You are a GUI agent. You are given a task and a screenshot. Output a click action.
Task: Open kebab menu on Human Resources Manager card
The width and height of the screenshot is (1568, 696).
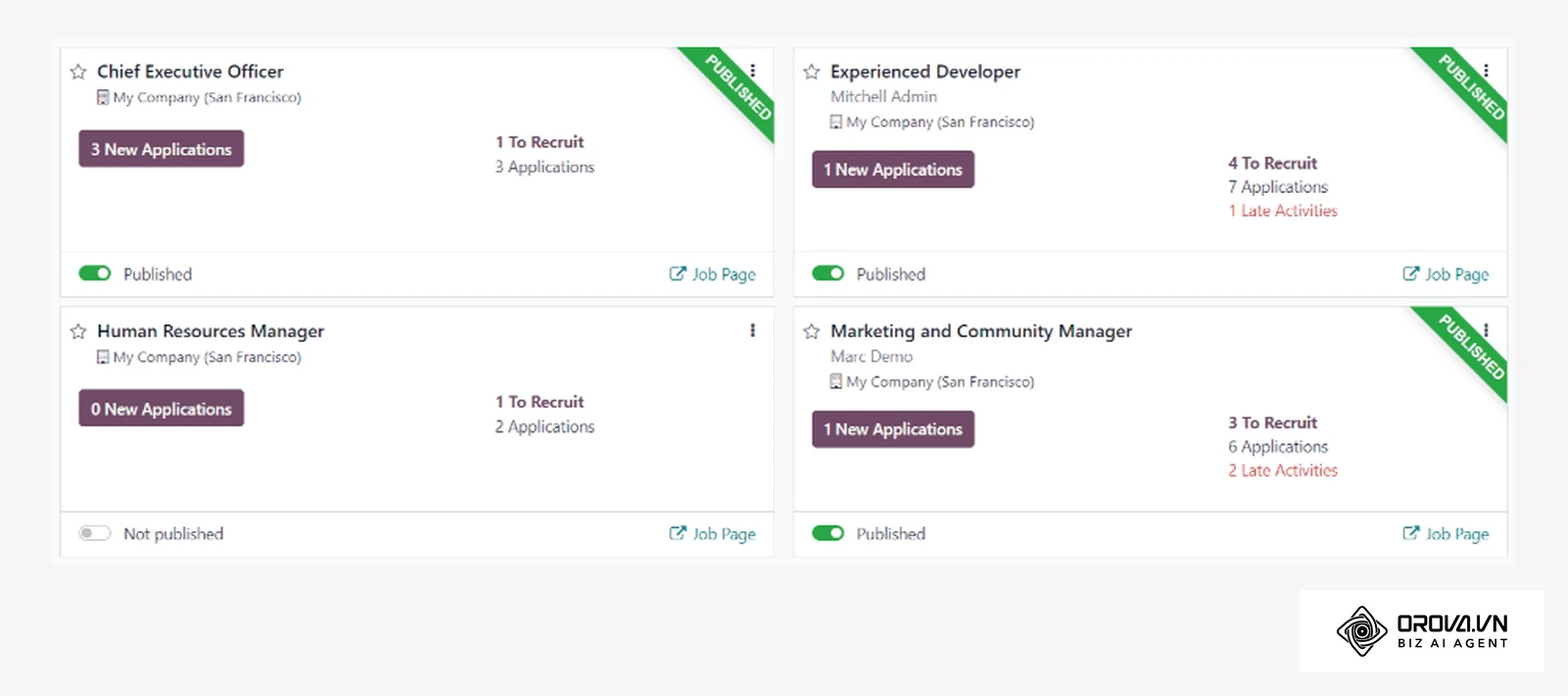(x=753, y=330)
